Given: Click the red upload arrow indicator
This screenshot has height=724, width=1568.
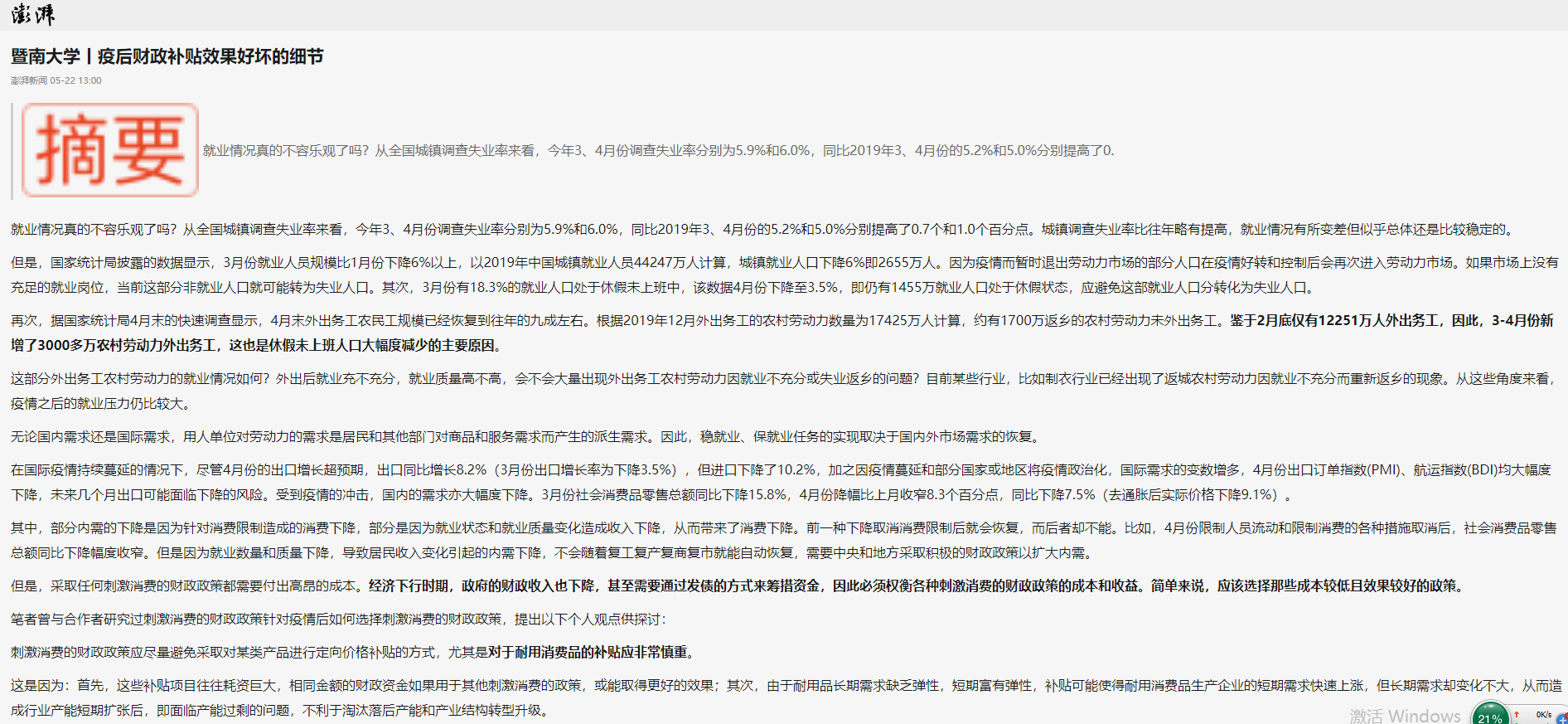Looking at the screenshot, I should 1517,713.
